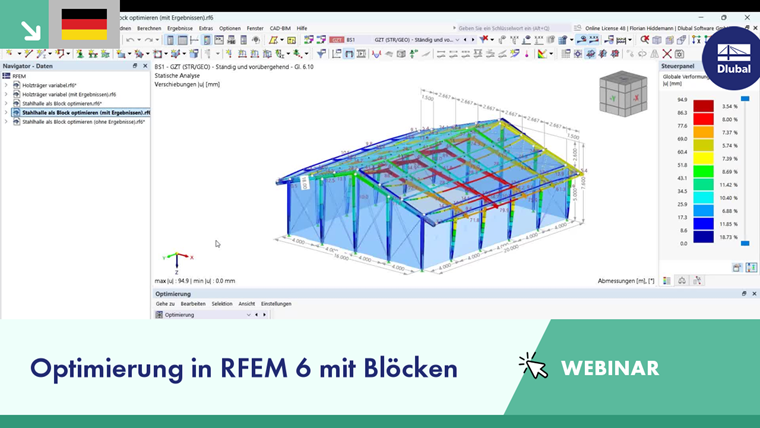Toggle the legend option icon below color scale
760x428 pixels.
(737, 268)
